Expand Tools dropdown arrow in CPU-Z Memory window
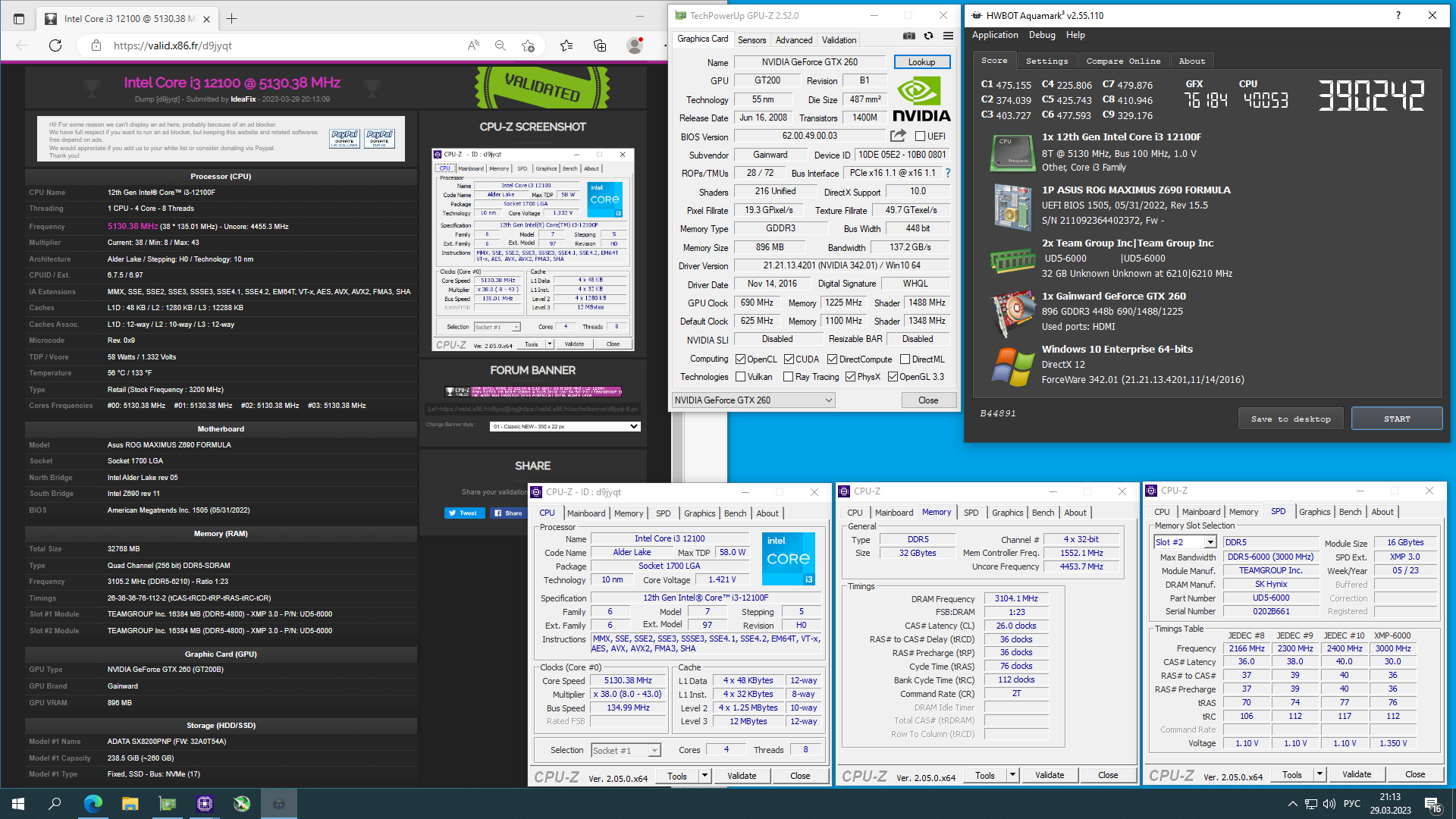Viewport: 1456px width, 819px height. coord(1012,775)
